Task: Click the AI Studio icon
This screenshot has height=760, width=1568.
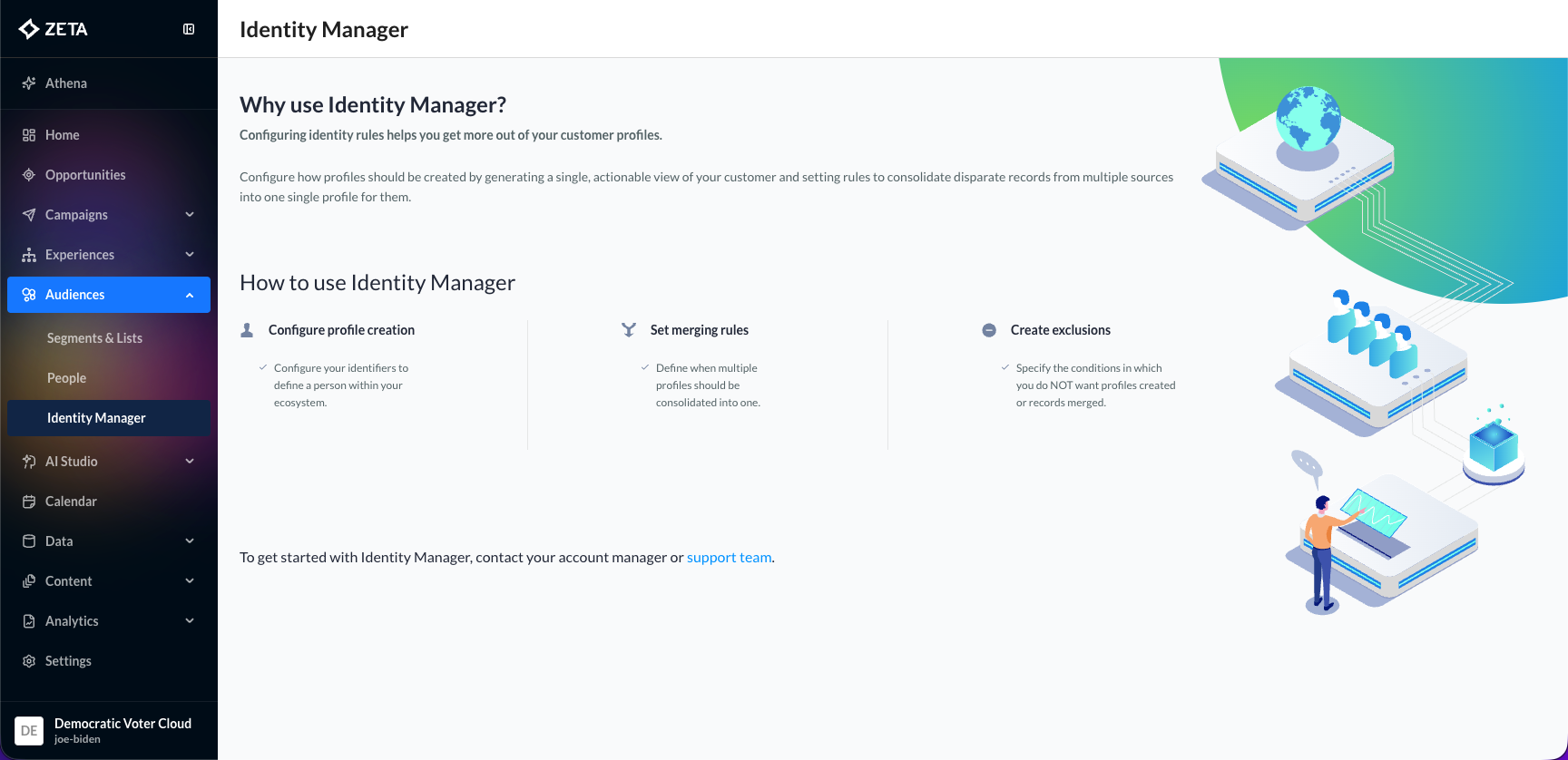Action: 29,462
